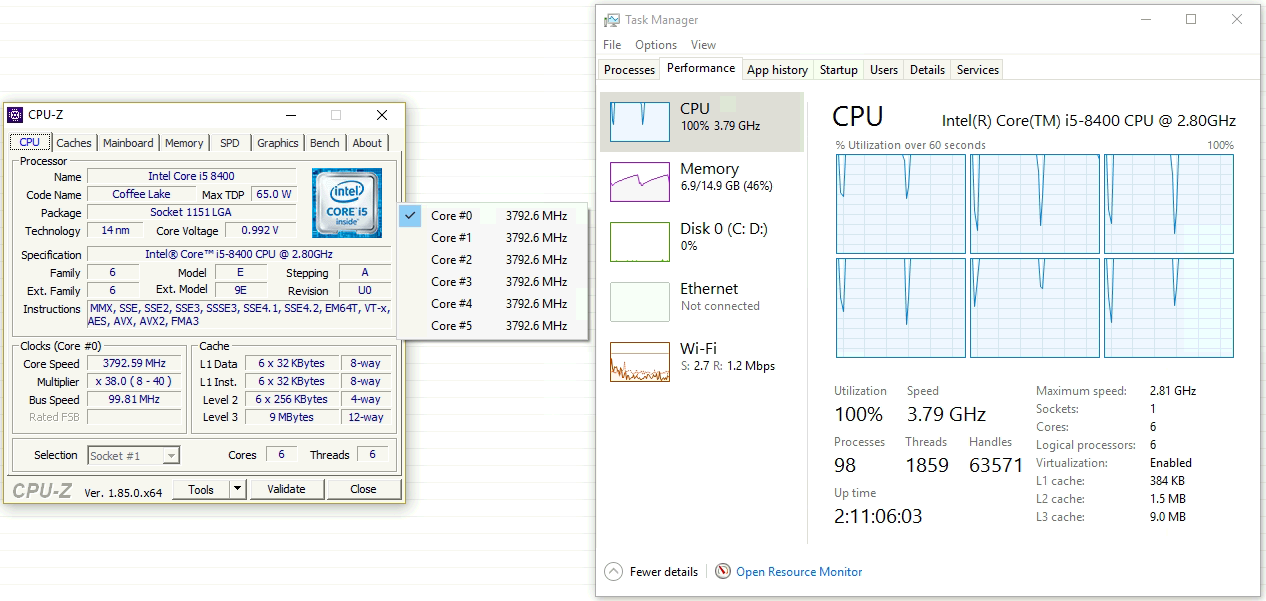Open the File menu in Task Manager

(612, 45)
